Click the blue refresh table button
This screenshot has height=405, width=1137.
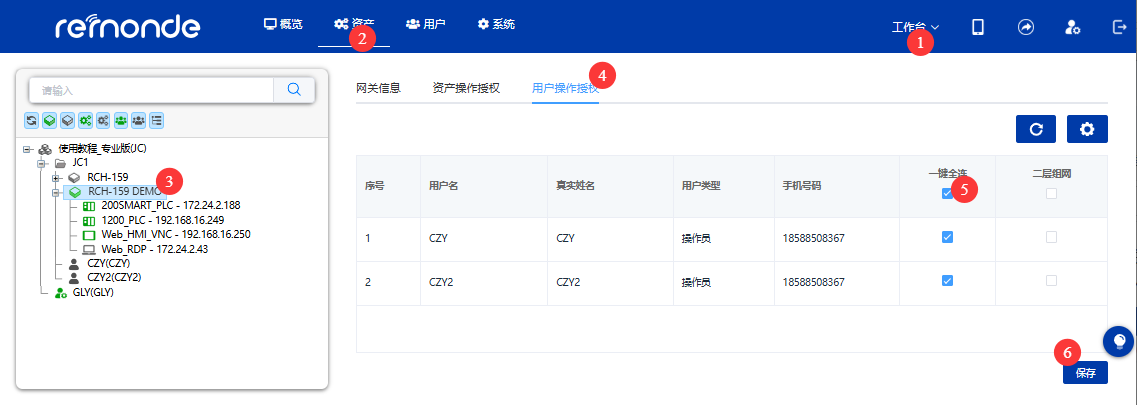tap(1035, 129)
